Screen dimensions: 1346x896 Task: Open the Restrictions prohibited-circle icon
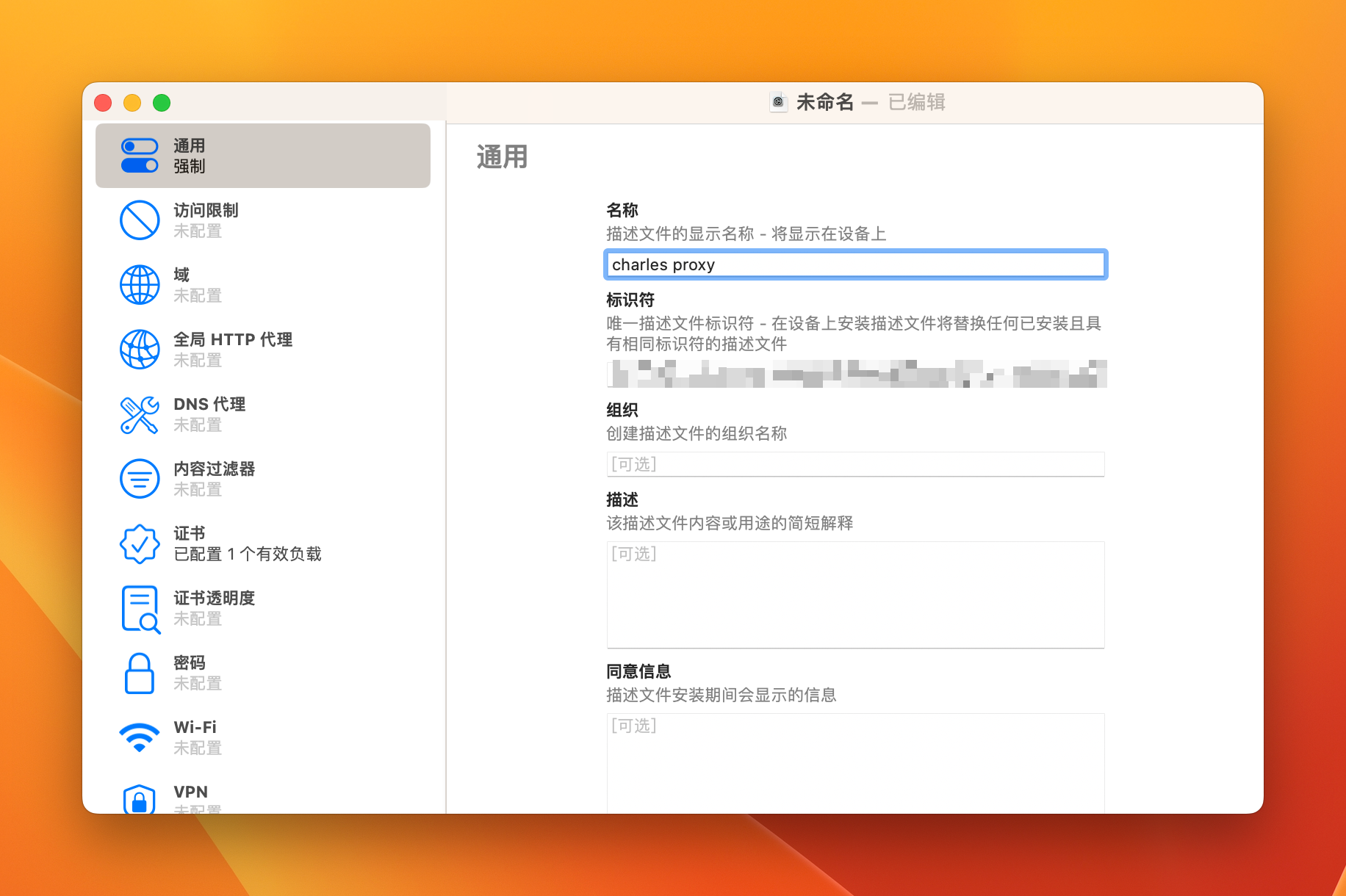(140, 220)
